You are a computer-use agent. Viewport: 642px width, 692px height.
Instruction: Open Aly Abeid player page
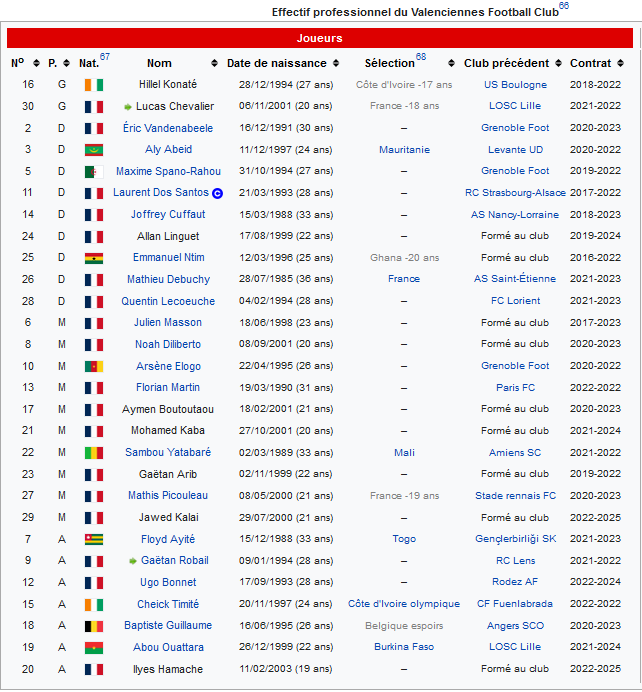(168, 150)
